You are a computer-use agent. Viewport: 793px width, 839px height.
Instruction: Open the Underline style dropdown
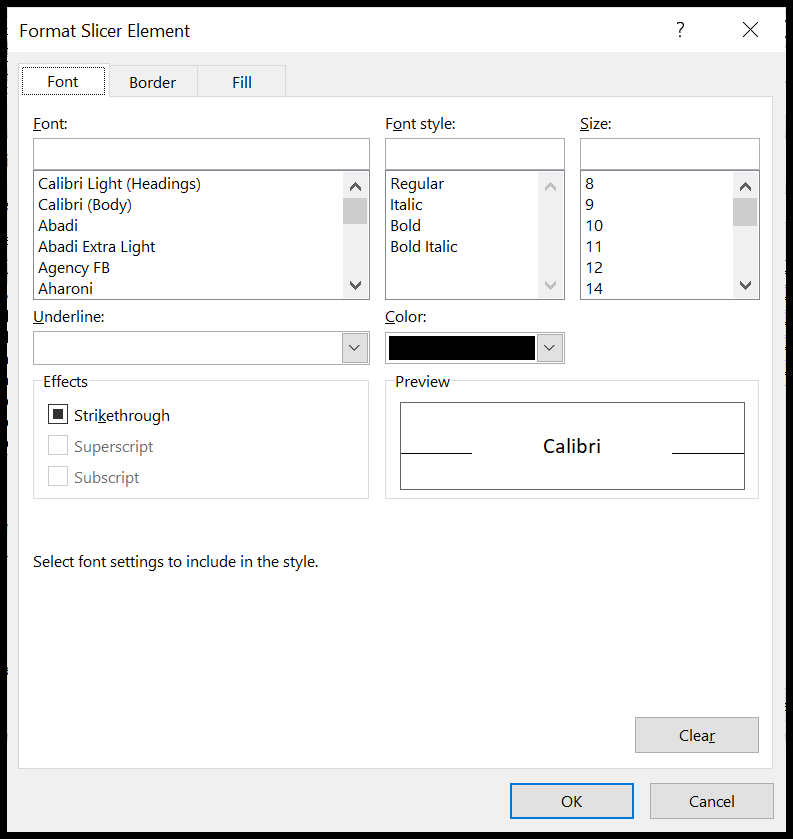click(355, 347)
